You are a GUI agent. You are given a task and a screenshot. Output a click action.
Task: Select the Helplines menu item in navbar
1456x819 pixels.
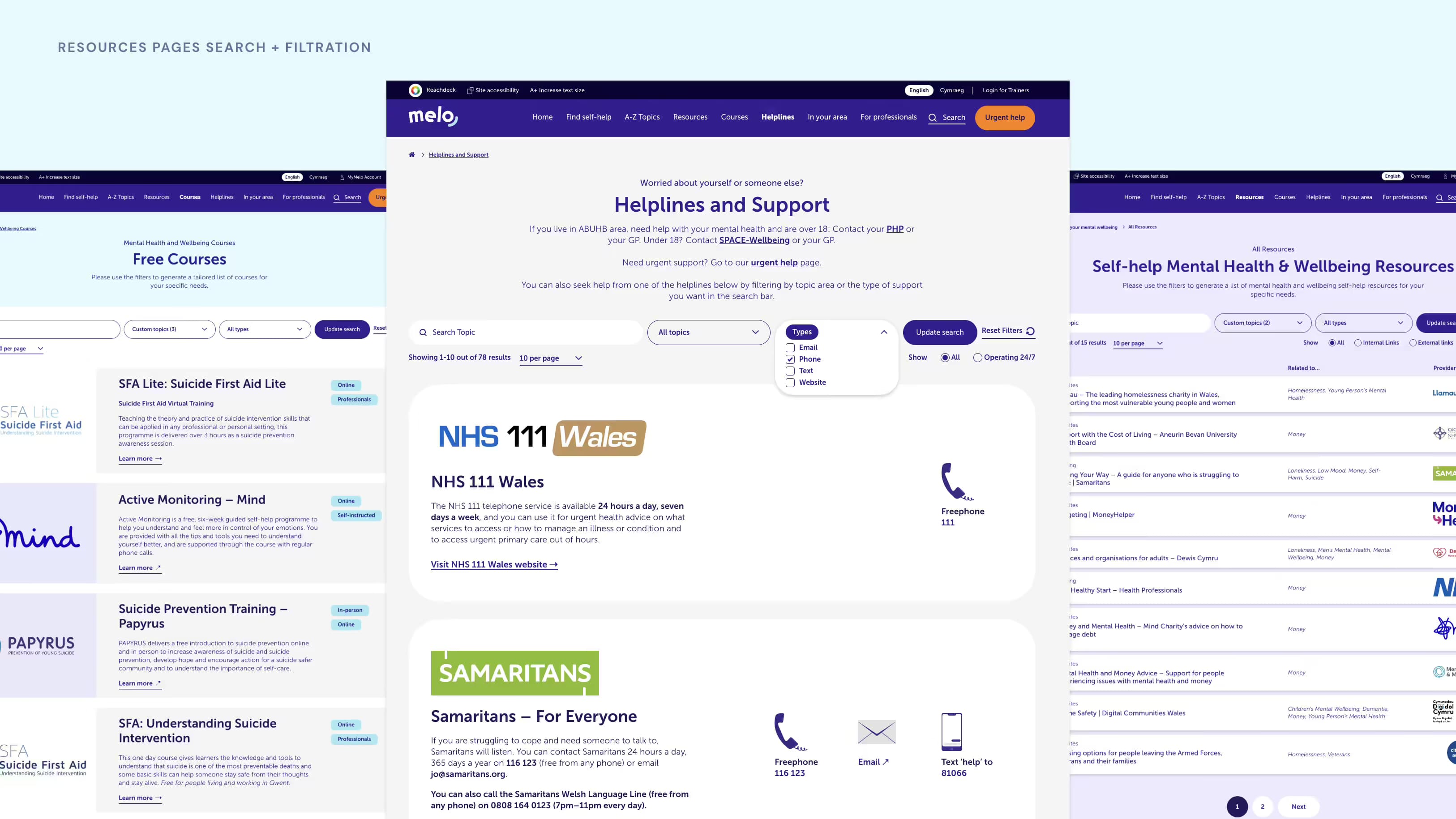pyautogui.click(x=778, y=117)
